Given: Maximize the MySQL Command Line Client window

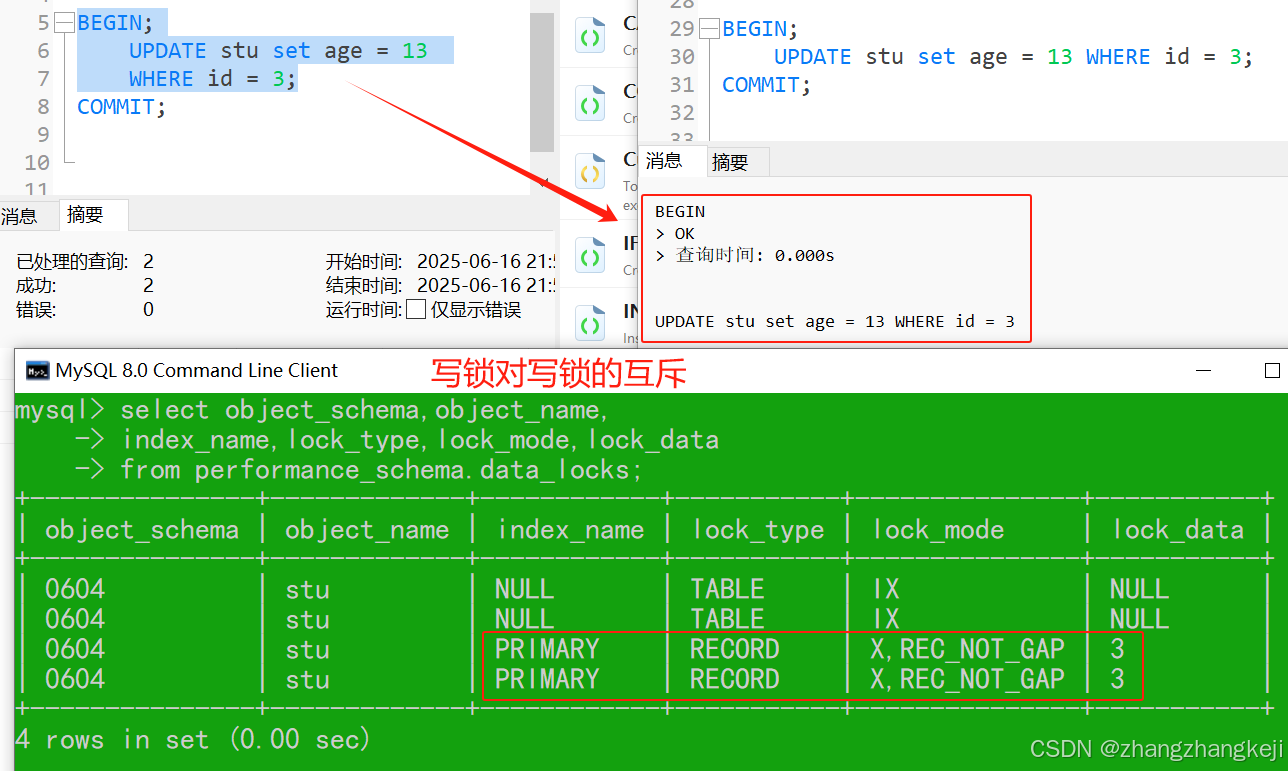Looking at the screenshot, I should tap(1272, 370).
